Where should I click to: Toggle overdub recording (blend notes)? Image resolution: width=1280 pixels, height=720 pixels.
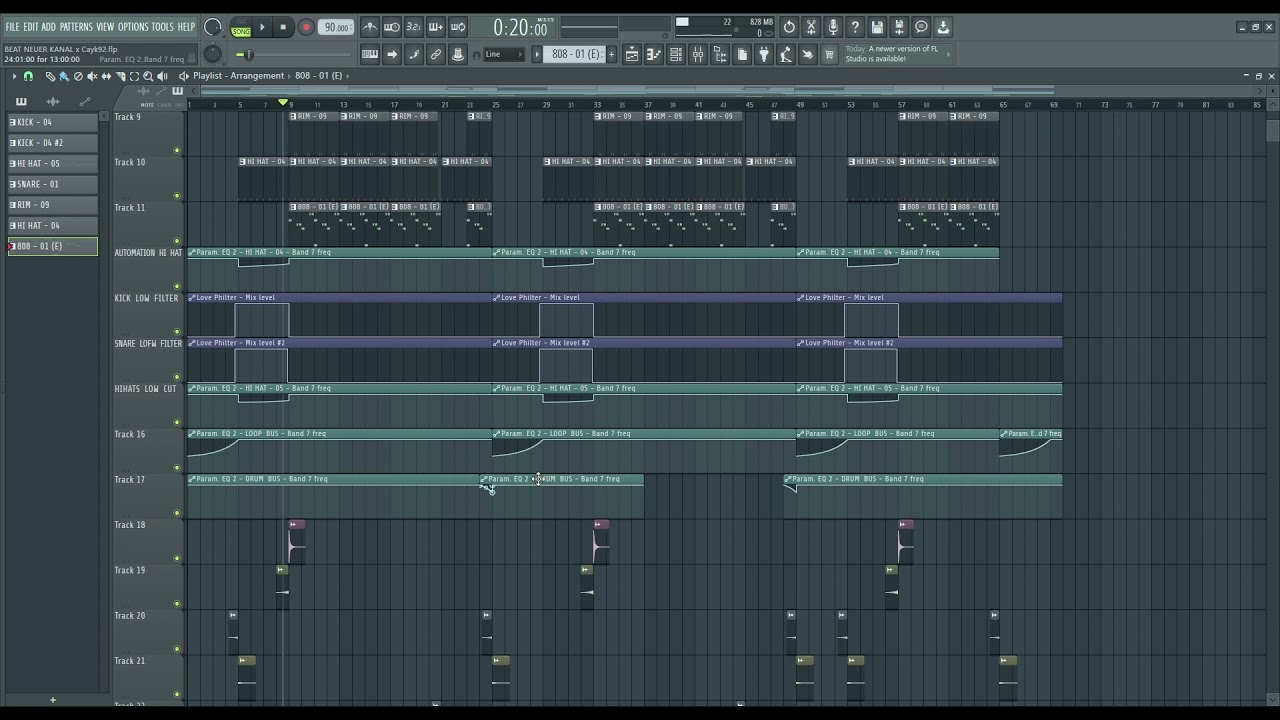436,28
